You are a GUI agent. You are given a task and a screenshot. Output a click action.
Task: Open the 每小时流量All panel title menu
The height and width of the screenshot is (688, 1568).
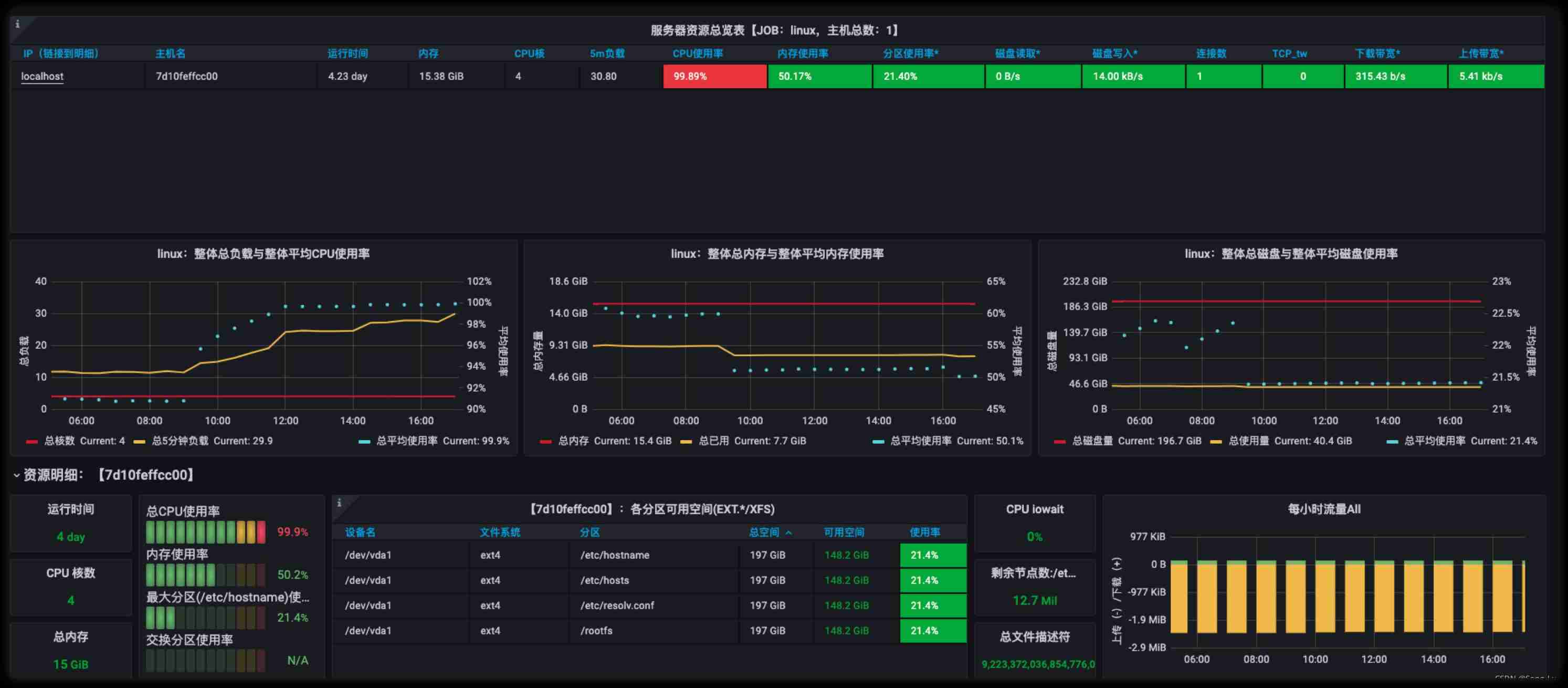(1324, 509)
